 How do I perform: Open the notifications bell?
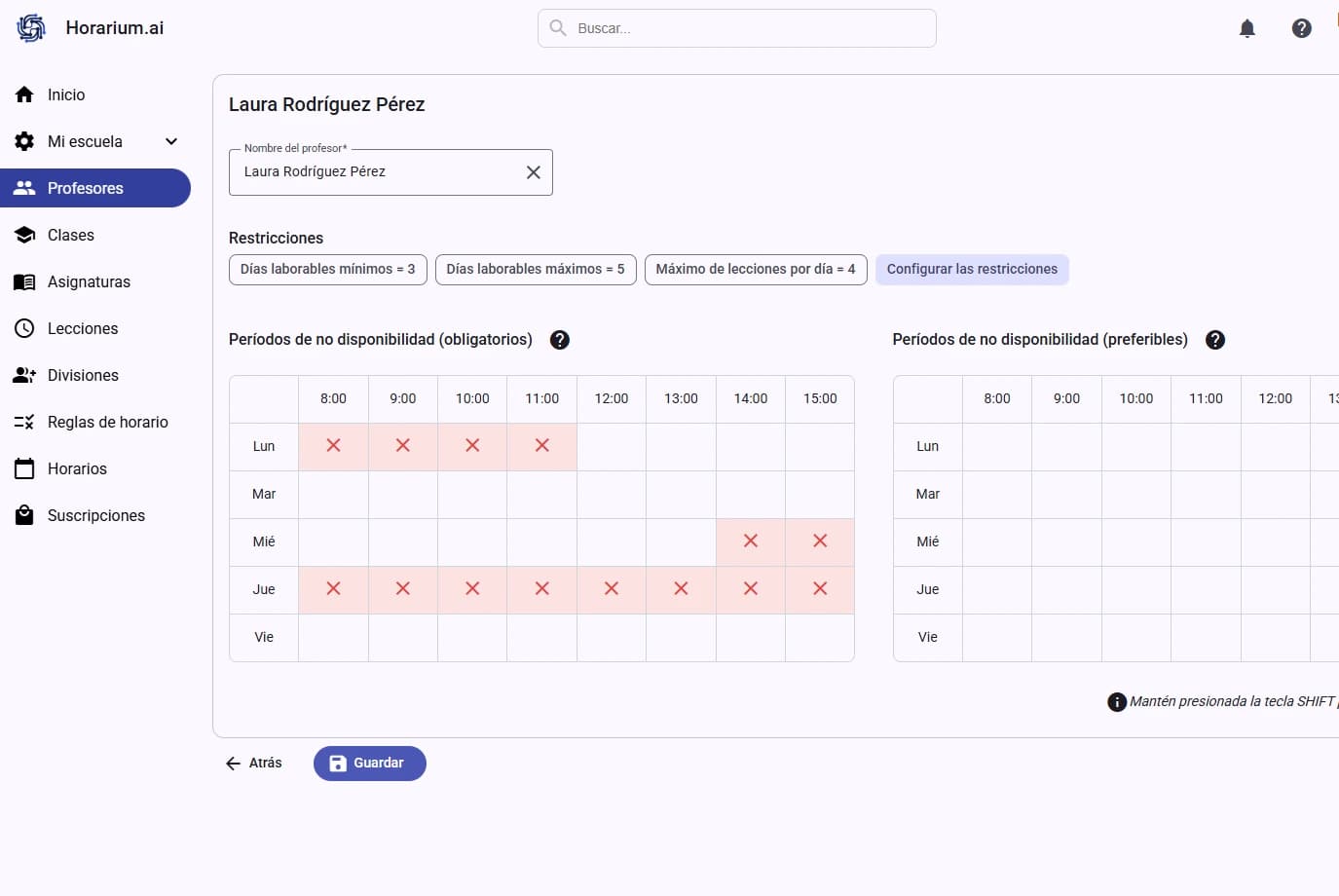[1246, 28]
